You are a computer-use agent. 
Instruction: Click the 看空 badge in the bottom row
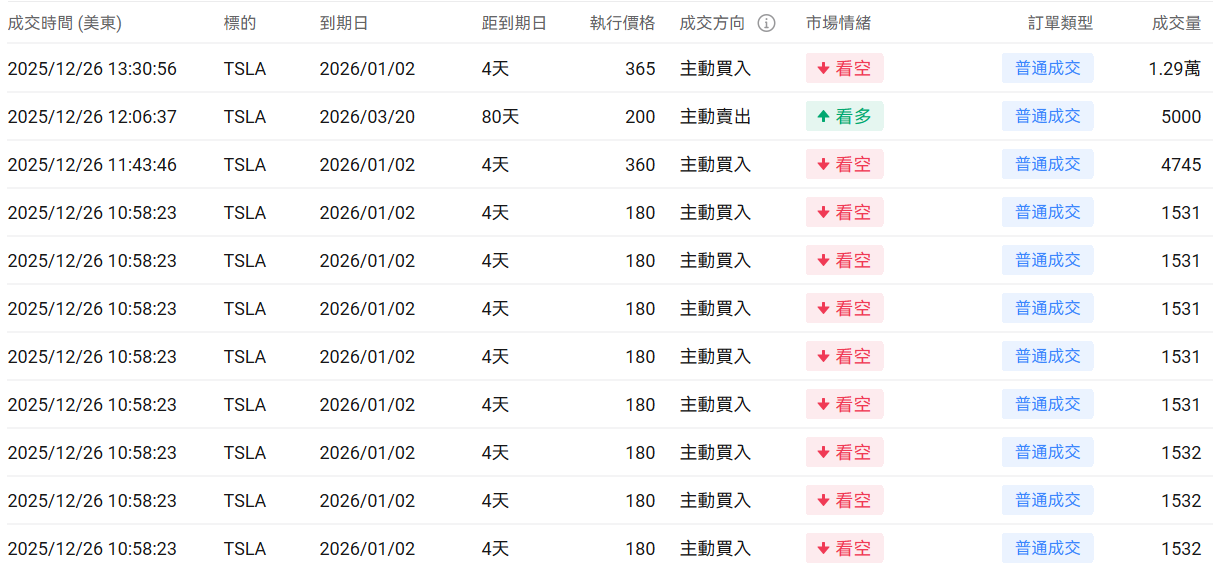(844, 549)
